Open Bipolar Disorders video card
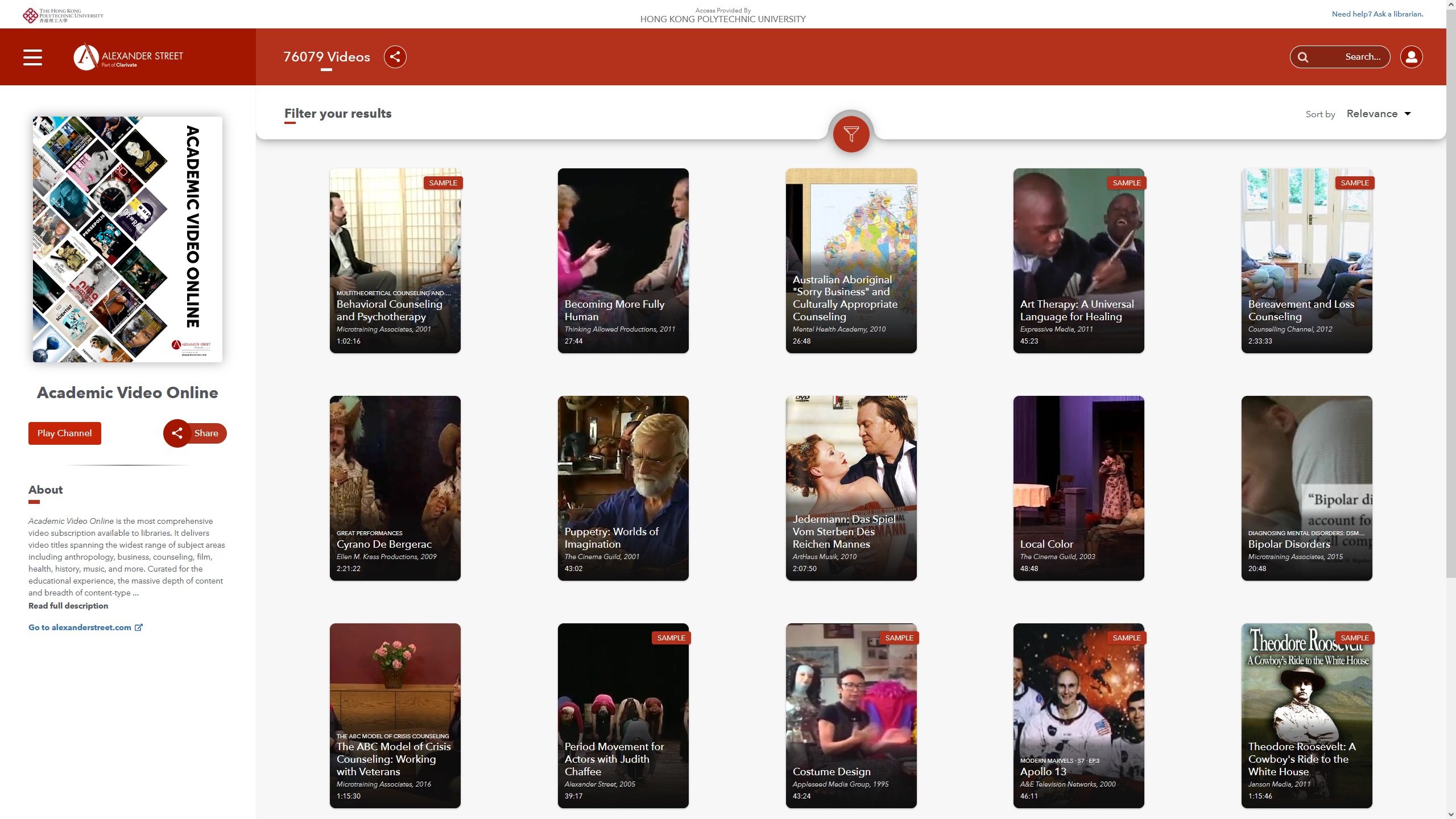Screen dimensions: 1456x819 pos(1307,488)
